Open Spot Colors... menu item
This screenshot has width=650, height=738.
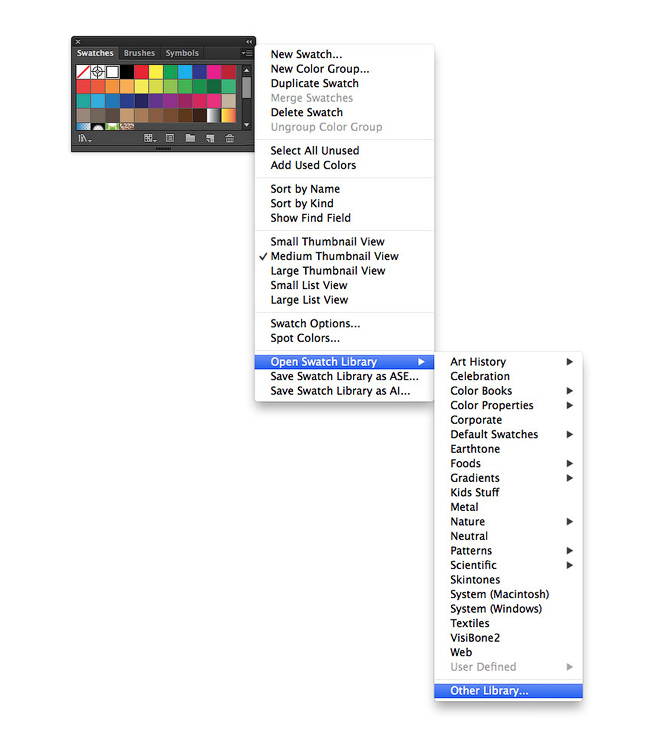coord(344,338)
